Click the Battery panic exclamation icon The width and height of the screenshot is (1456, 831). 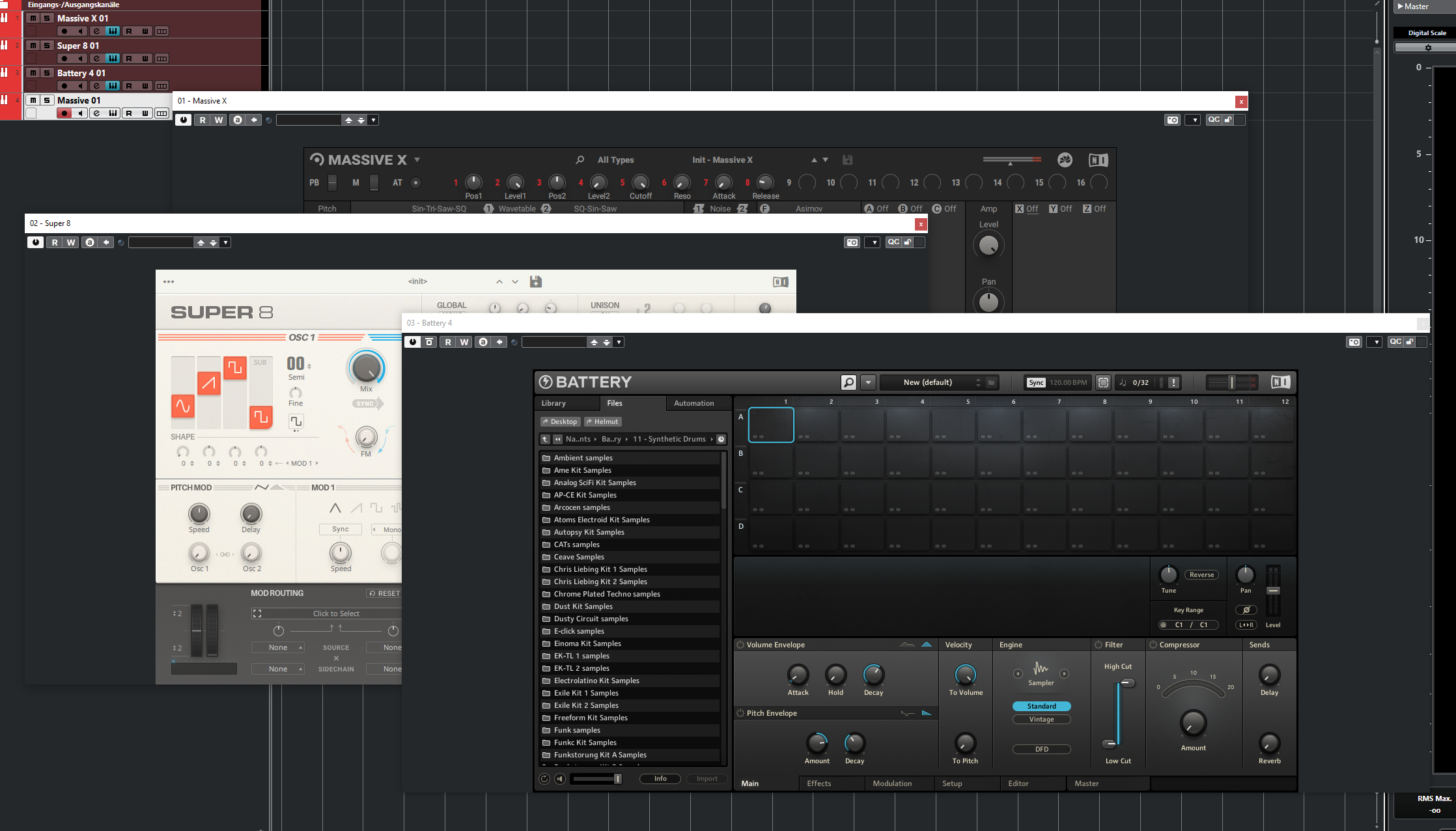[1173, 382]
